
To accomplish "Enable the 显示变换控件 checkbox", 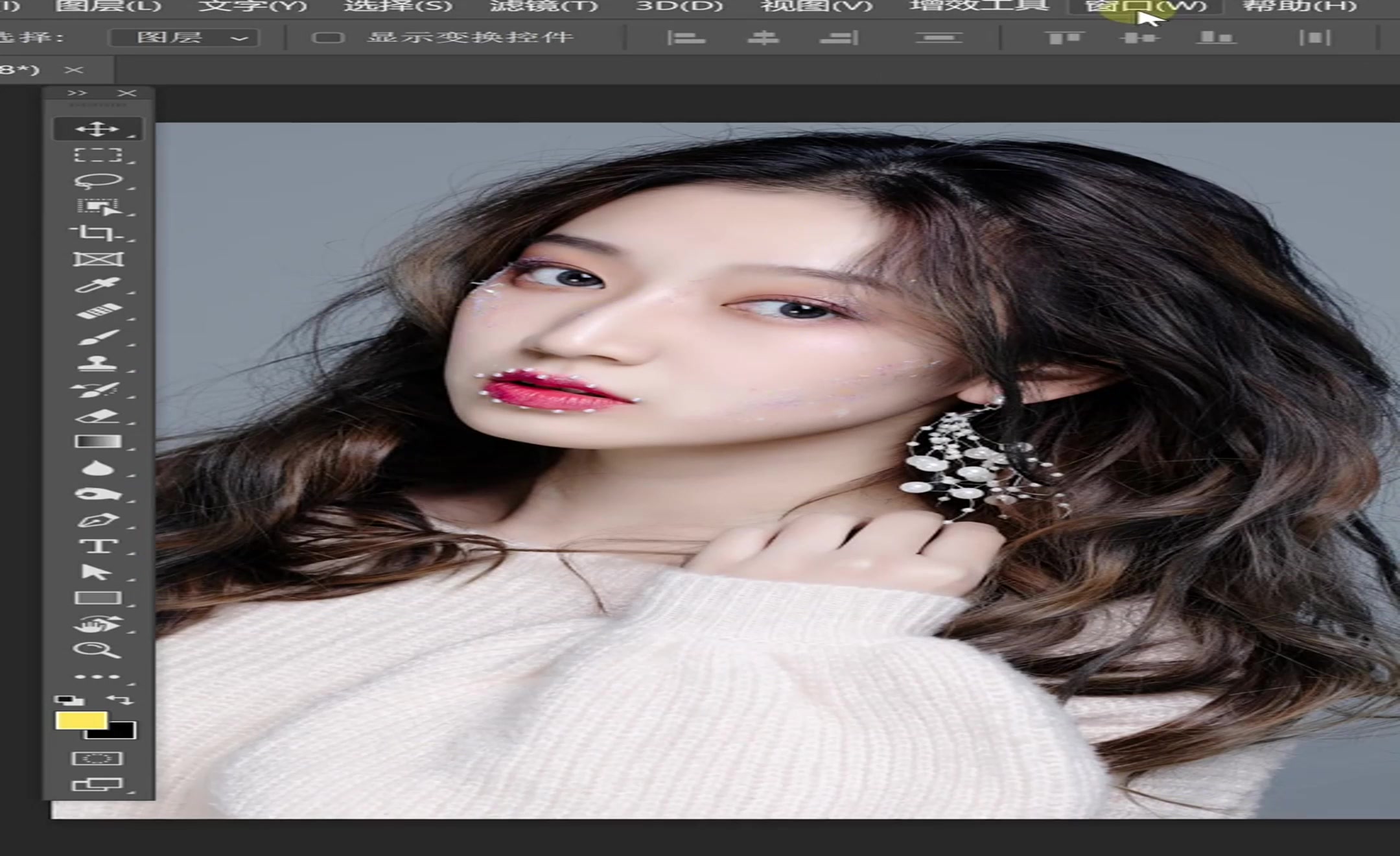I will (x=327, y=38).
